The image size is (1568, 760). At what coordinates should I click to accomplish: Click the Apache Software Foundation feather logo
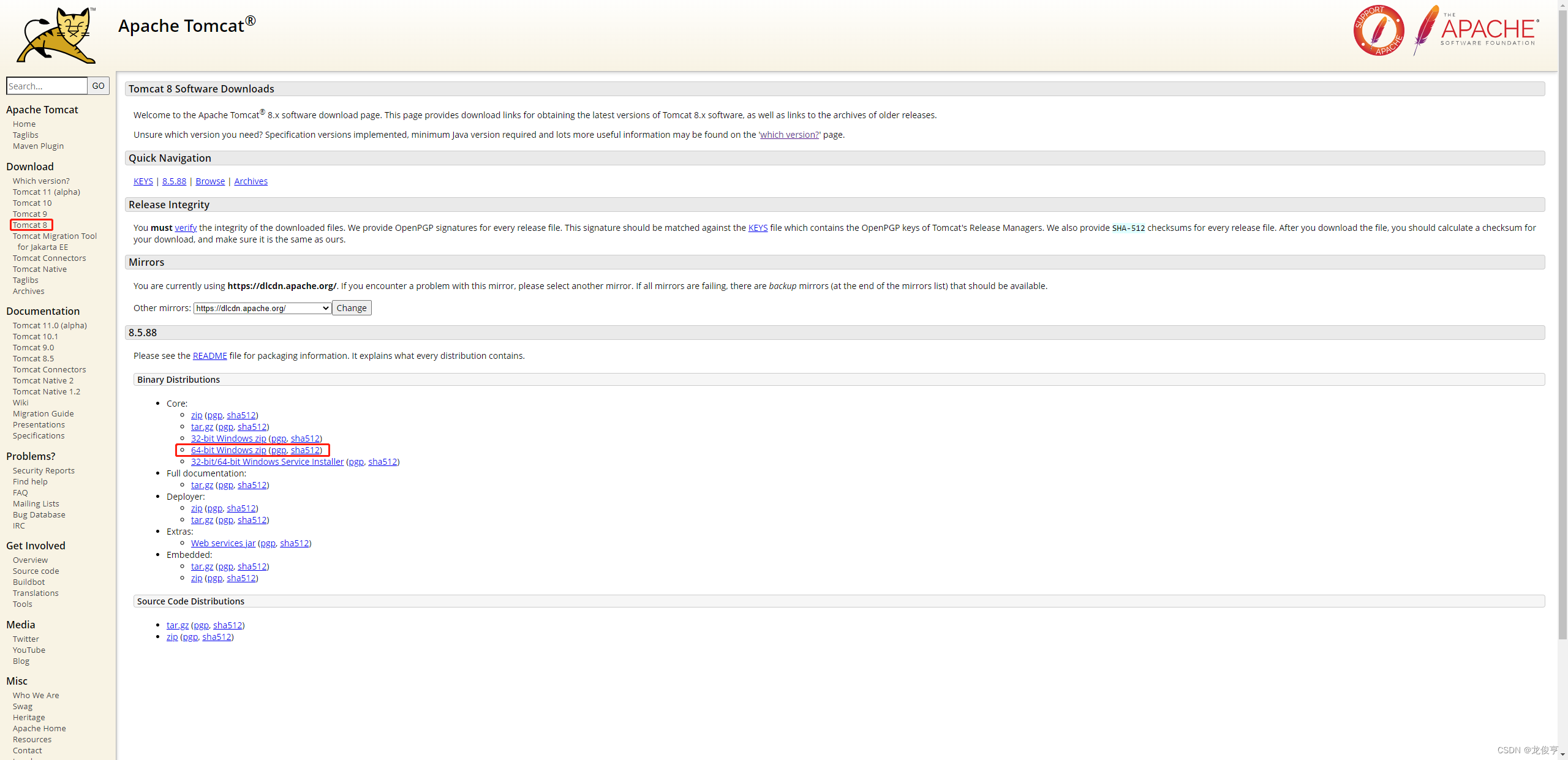click(x=1476, y=31)
